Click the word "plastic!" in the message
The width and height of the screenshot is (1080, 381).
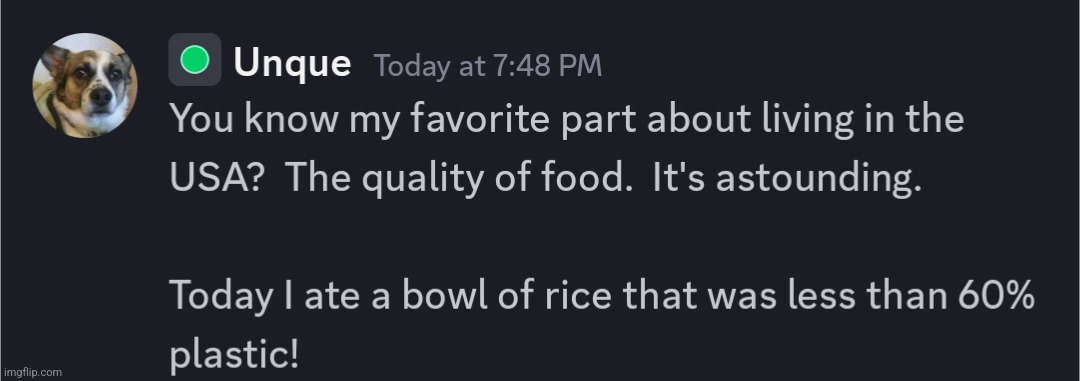pyautogui.click(x=234, y=355)
